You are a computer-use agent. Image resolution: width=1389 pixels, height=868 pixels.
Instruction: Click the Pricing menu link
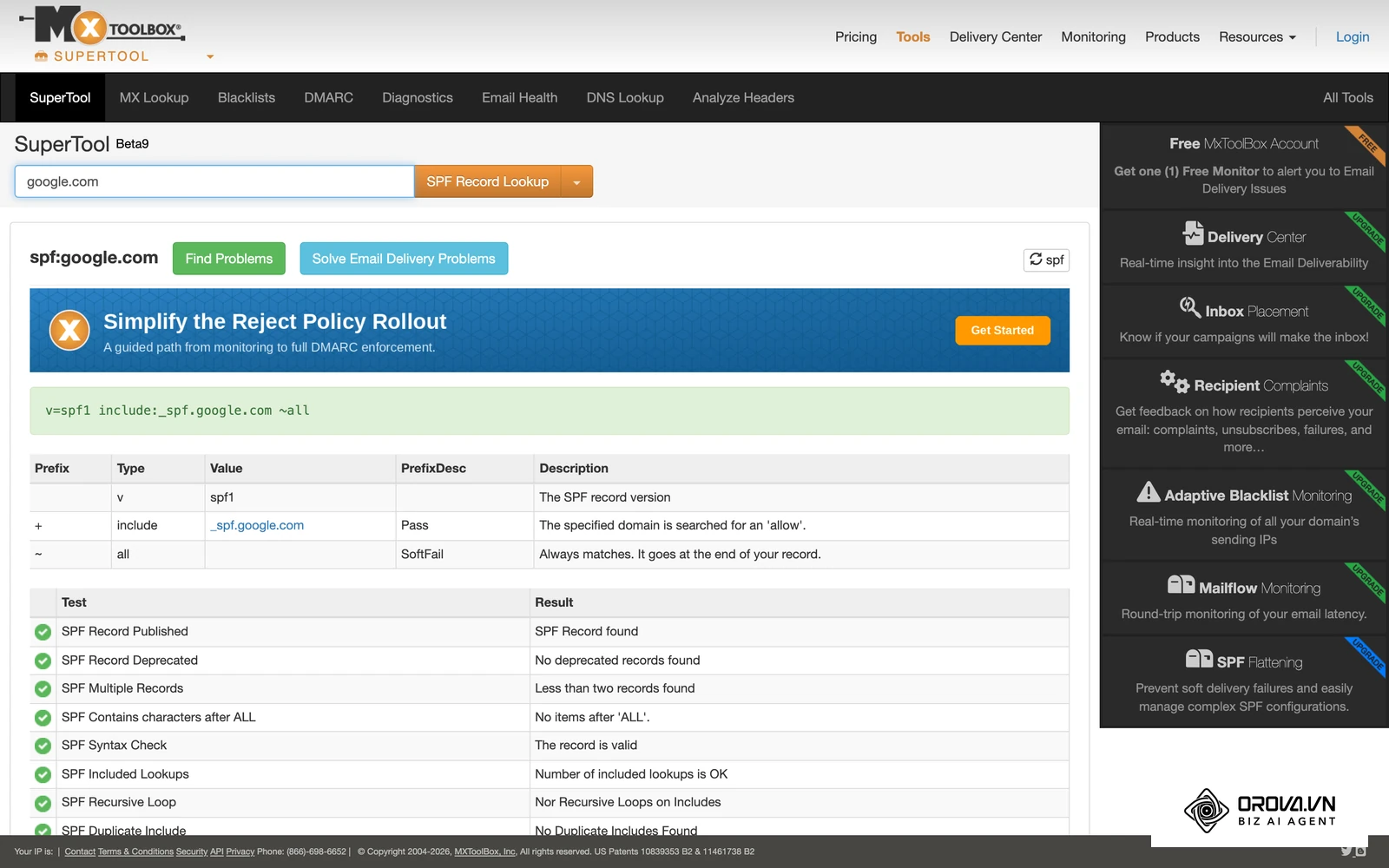pyautogui.click(x=856, y=36)
